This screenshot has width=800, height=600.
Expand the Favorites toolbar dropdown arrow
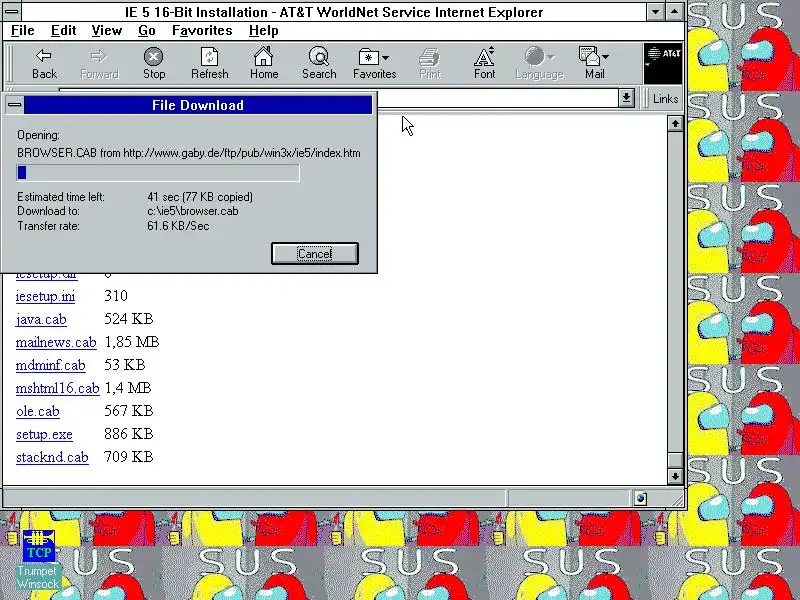point(385,58)
